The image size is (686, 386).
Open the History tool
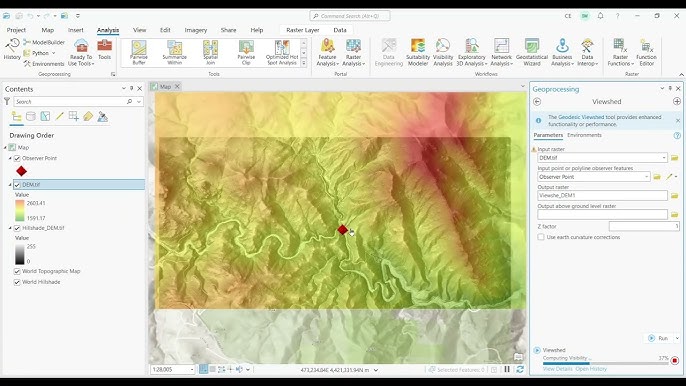(12, 49)
